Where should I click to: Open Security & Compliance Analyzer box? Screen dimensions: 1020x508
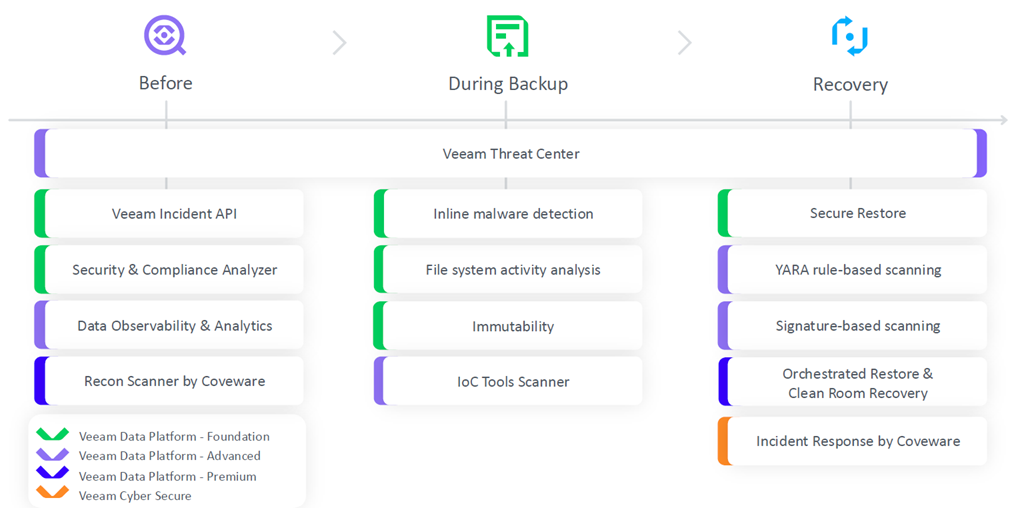coord(169,269)
